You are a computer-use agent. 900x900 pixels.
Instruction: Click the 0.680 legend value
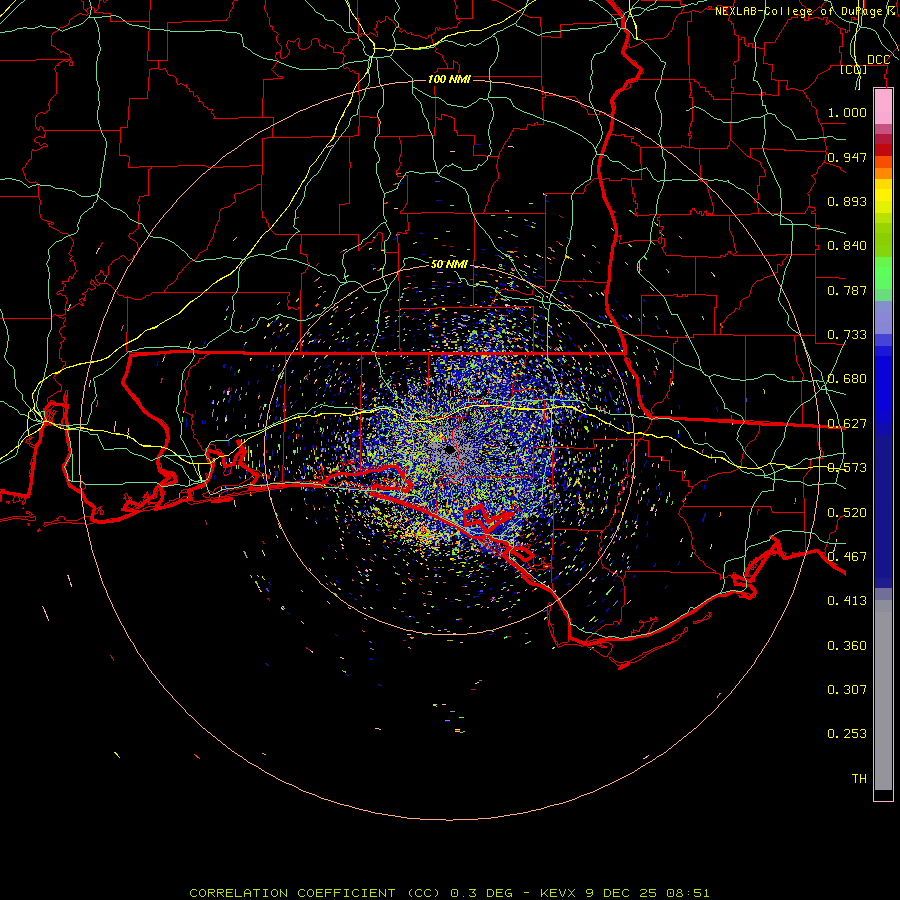[x=847, y=378]
